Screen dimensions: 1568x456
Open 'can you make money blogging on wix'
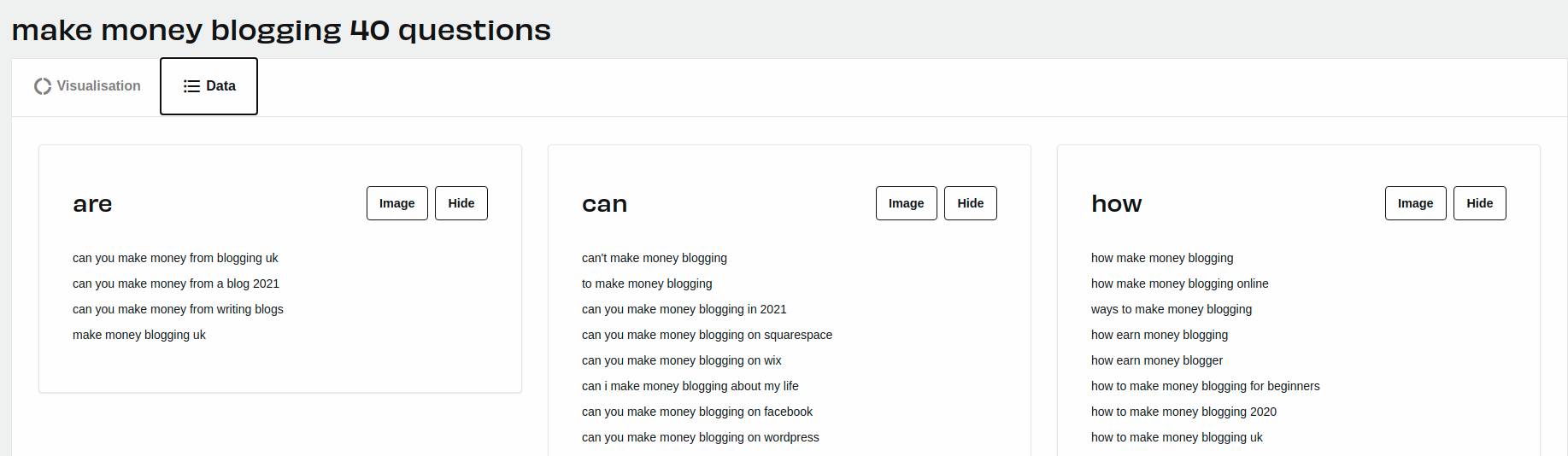coord(682,360)
